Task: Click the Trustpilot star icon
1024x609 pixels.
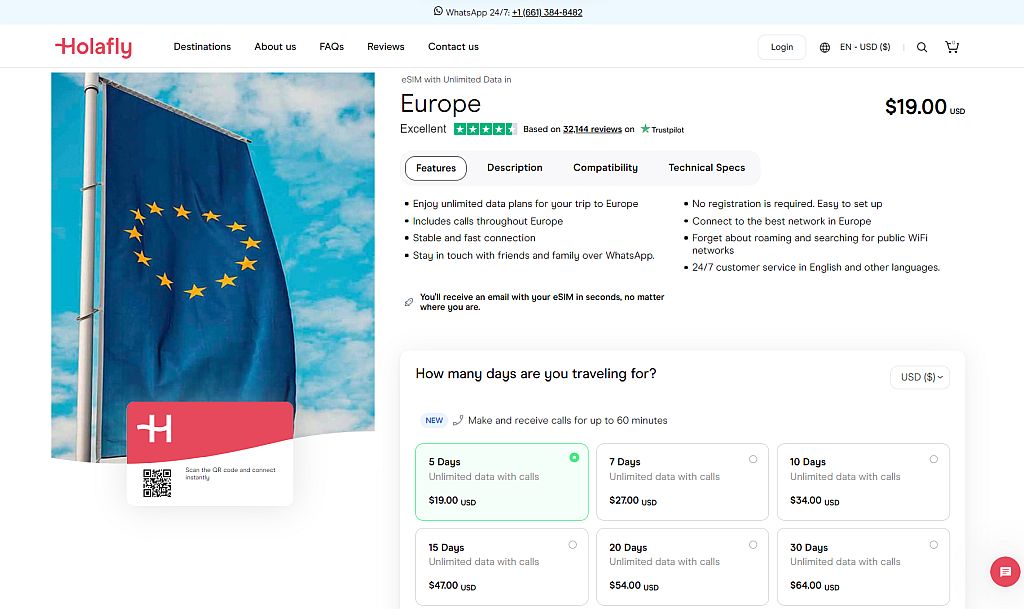Action: (x=645, y=128)
